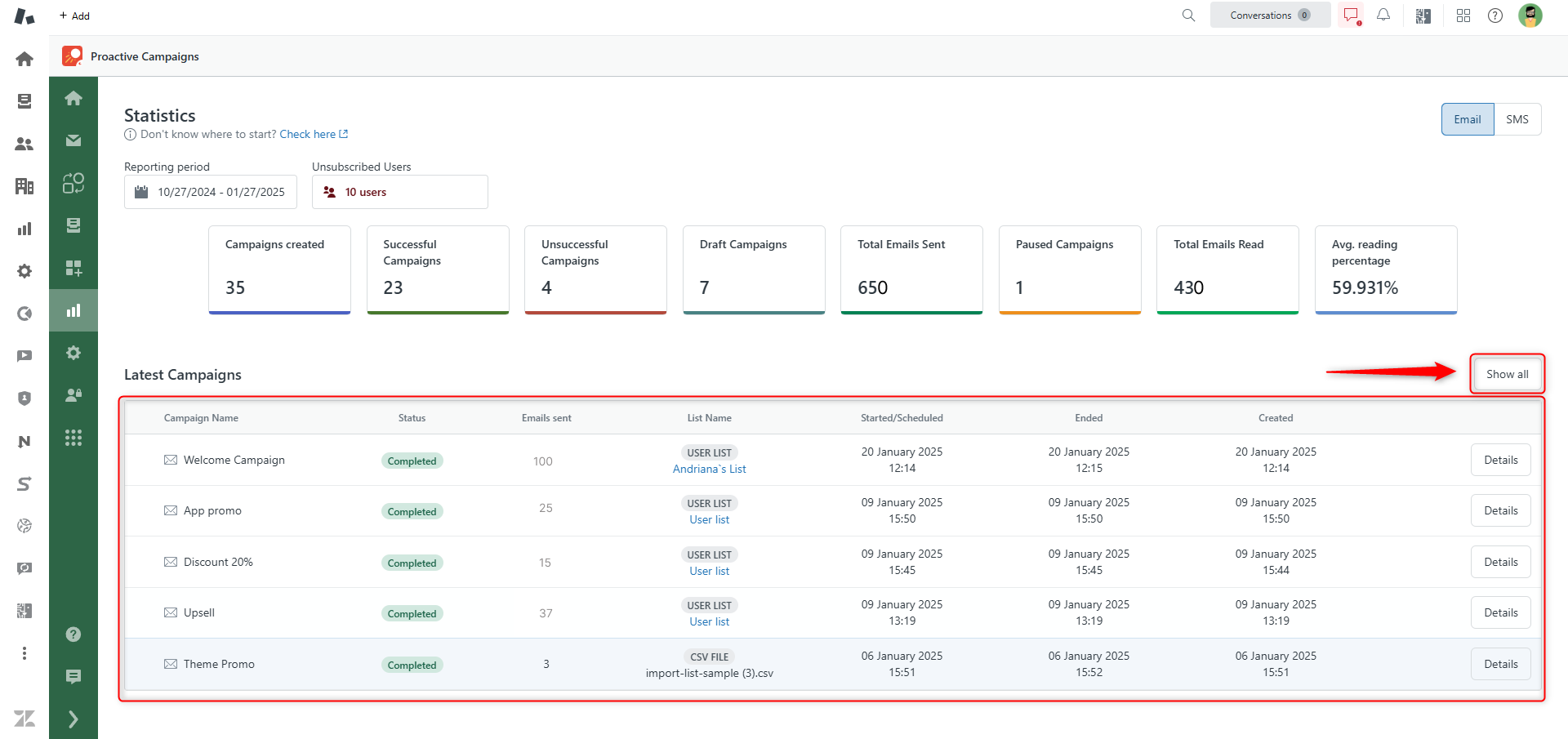The width and height of the screenshot is (1568, 739).
Task: Open the green sidebar settings gear
Action: [x=73, y=353]
